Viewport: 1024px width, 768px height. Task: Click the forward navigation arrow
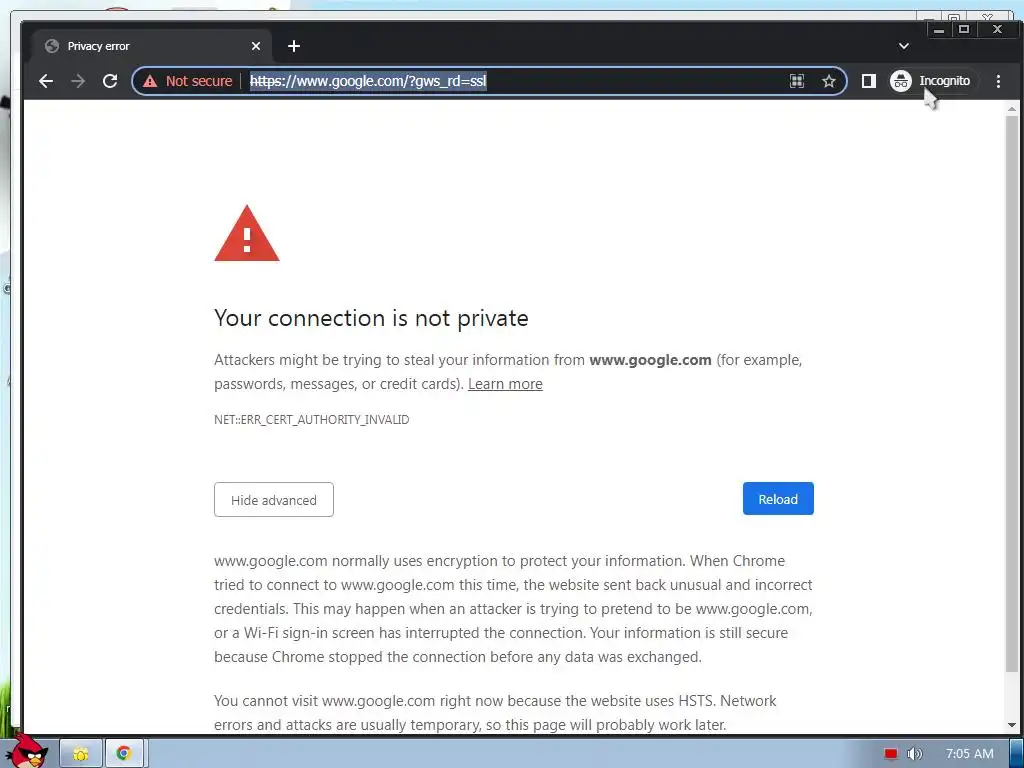[x=78, y=81]
